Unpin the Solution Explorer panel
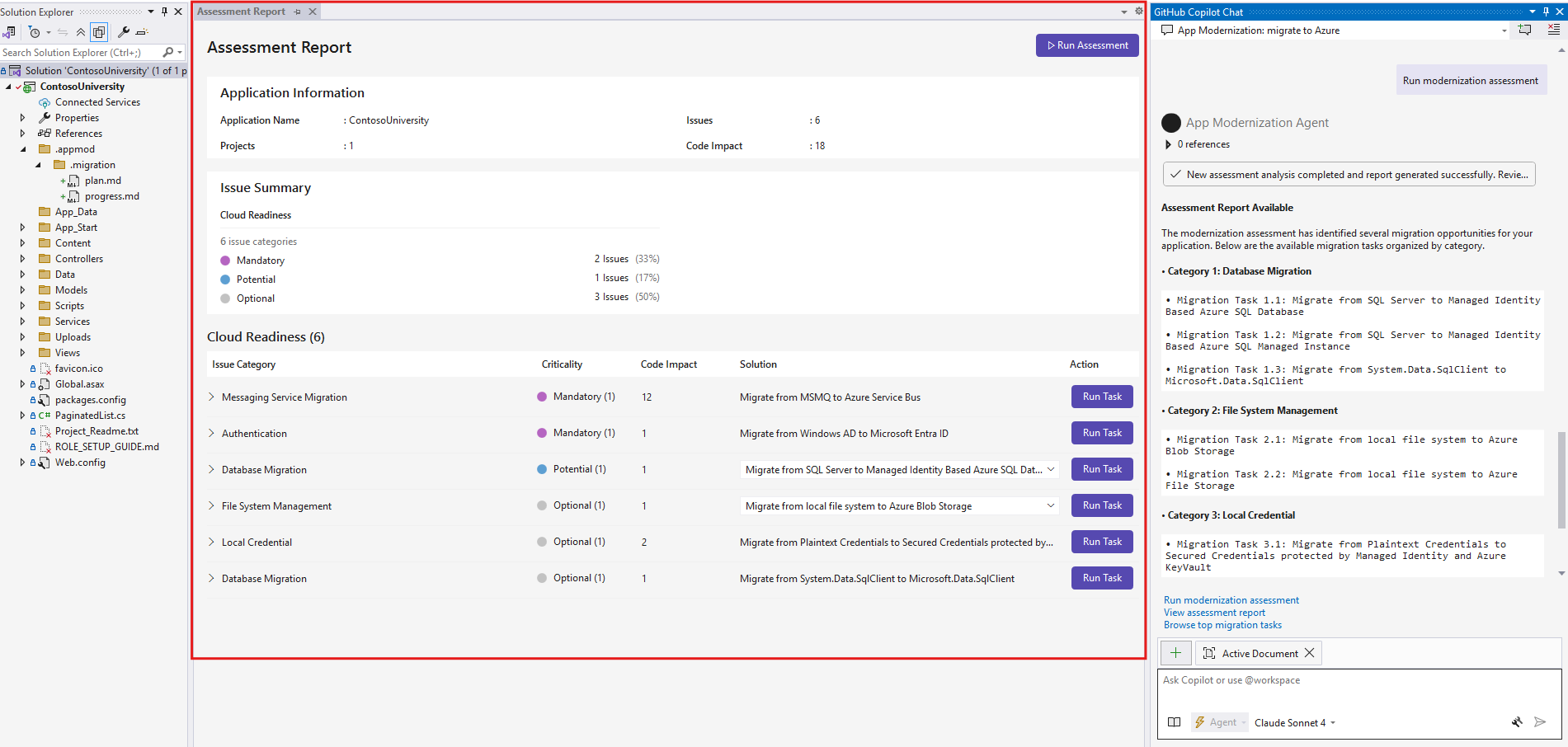Screen dimensions: 1568x747 163,11
